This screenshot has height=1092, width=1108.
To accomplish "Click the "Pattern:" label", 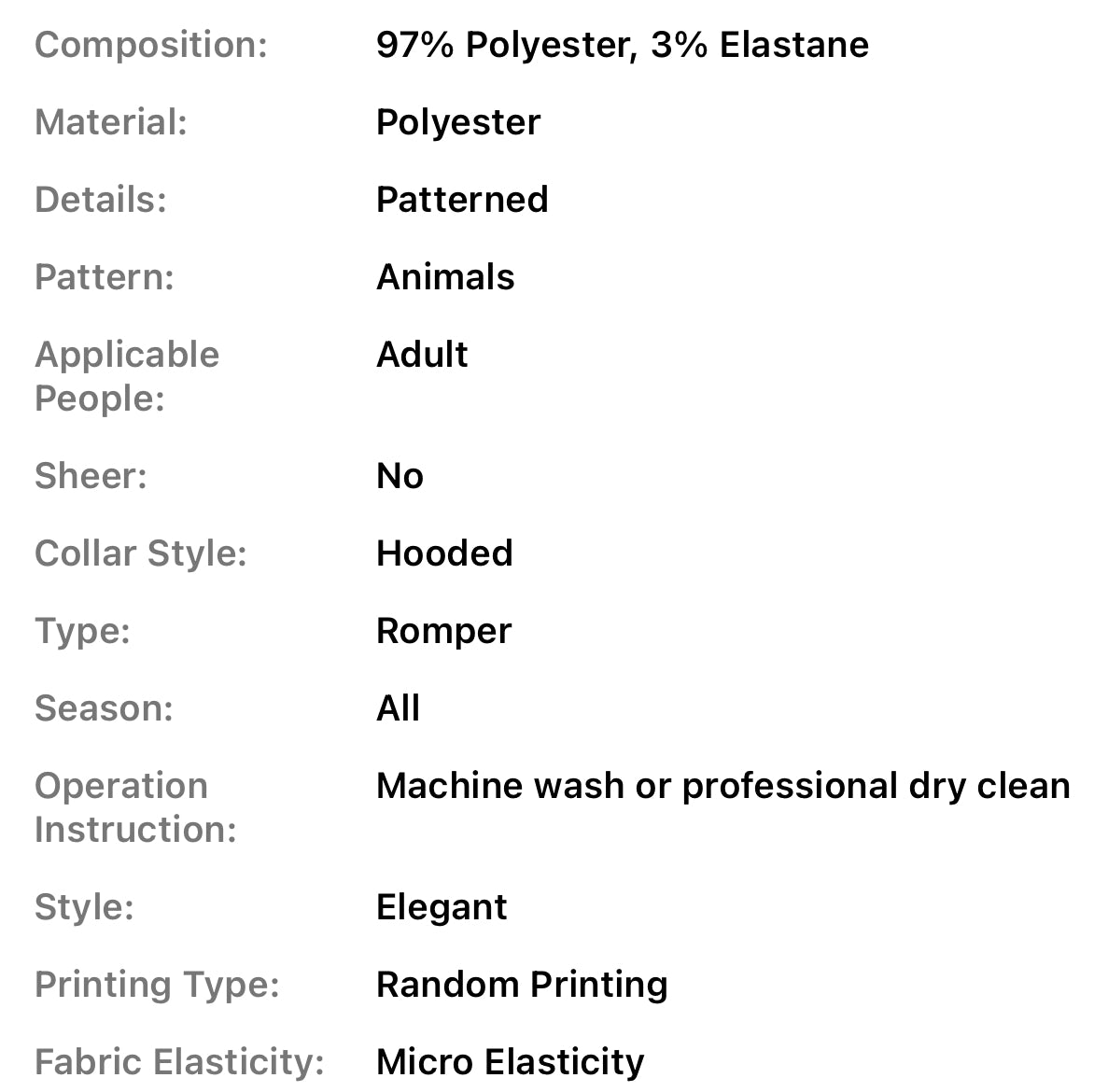I will point(105,277).
